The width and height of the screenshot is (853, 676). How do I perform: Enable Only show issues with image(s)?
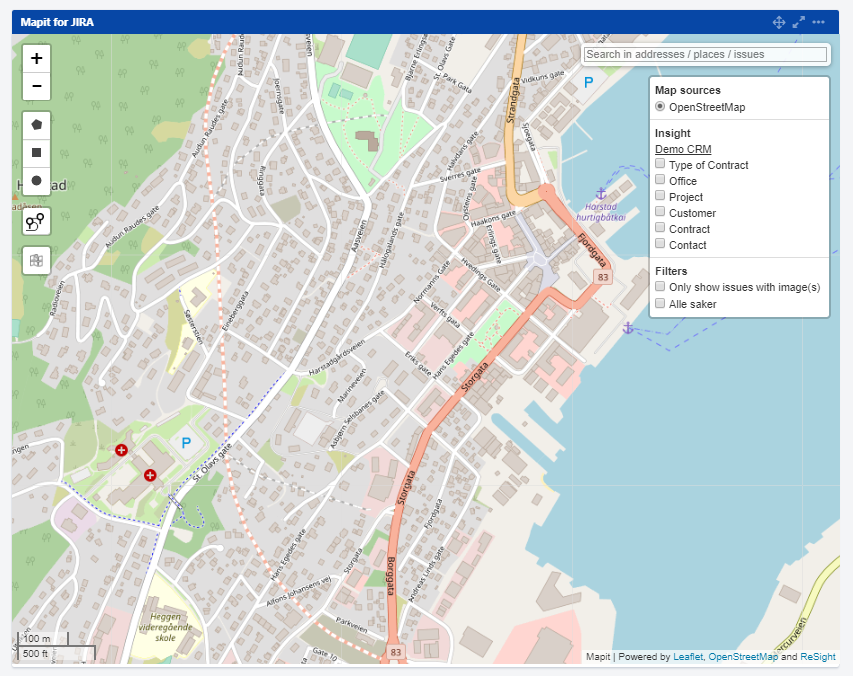tap(660, 287)
